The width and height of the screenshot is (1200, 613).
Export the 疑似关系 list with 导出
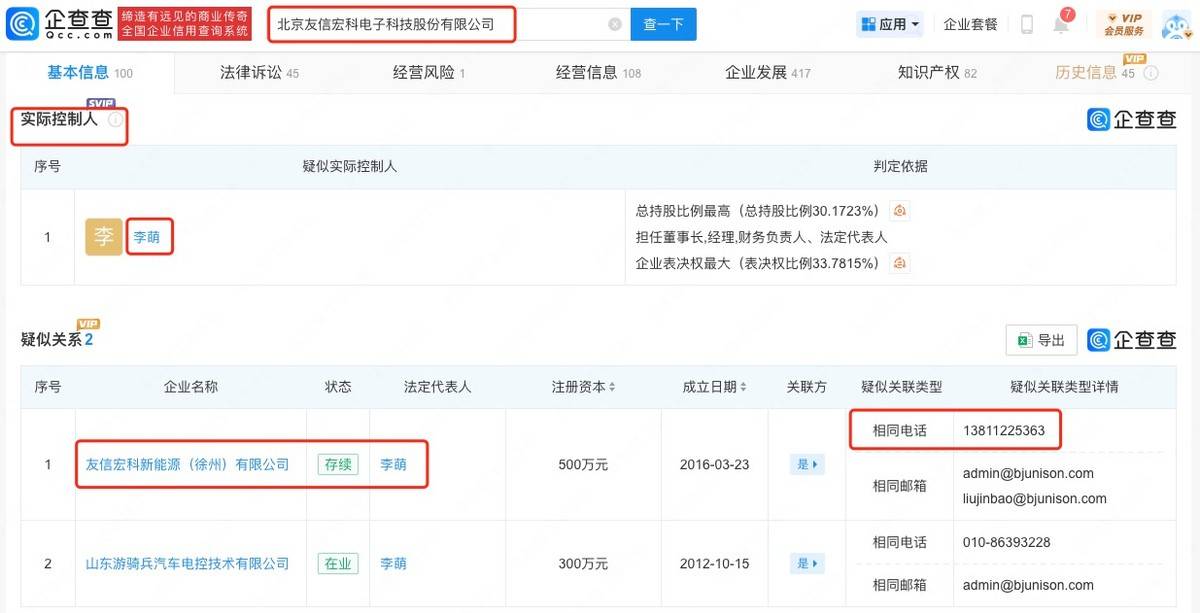point(1041,340)
